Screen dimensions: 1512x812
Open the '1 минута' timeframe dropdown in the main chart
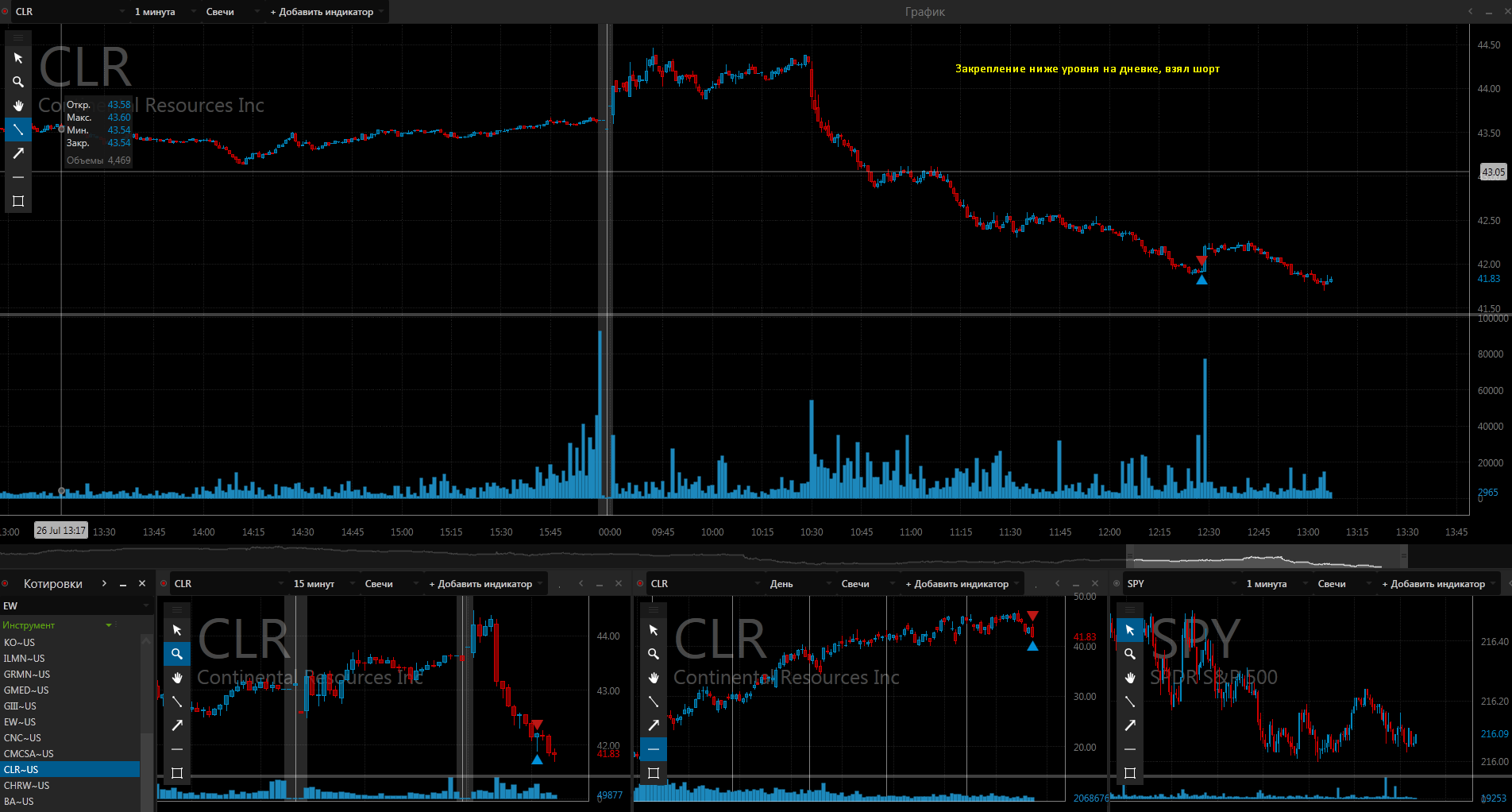coord(164,12)
